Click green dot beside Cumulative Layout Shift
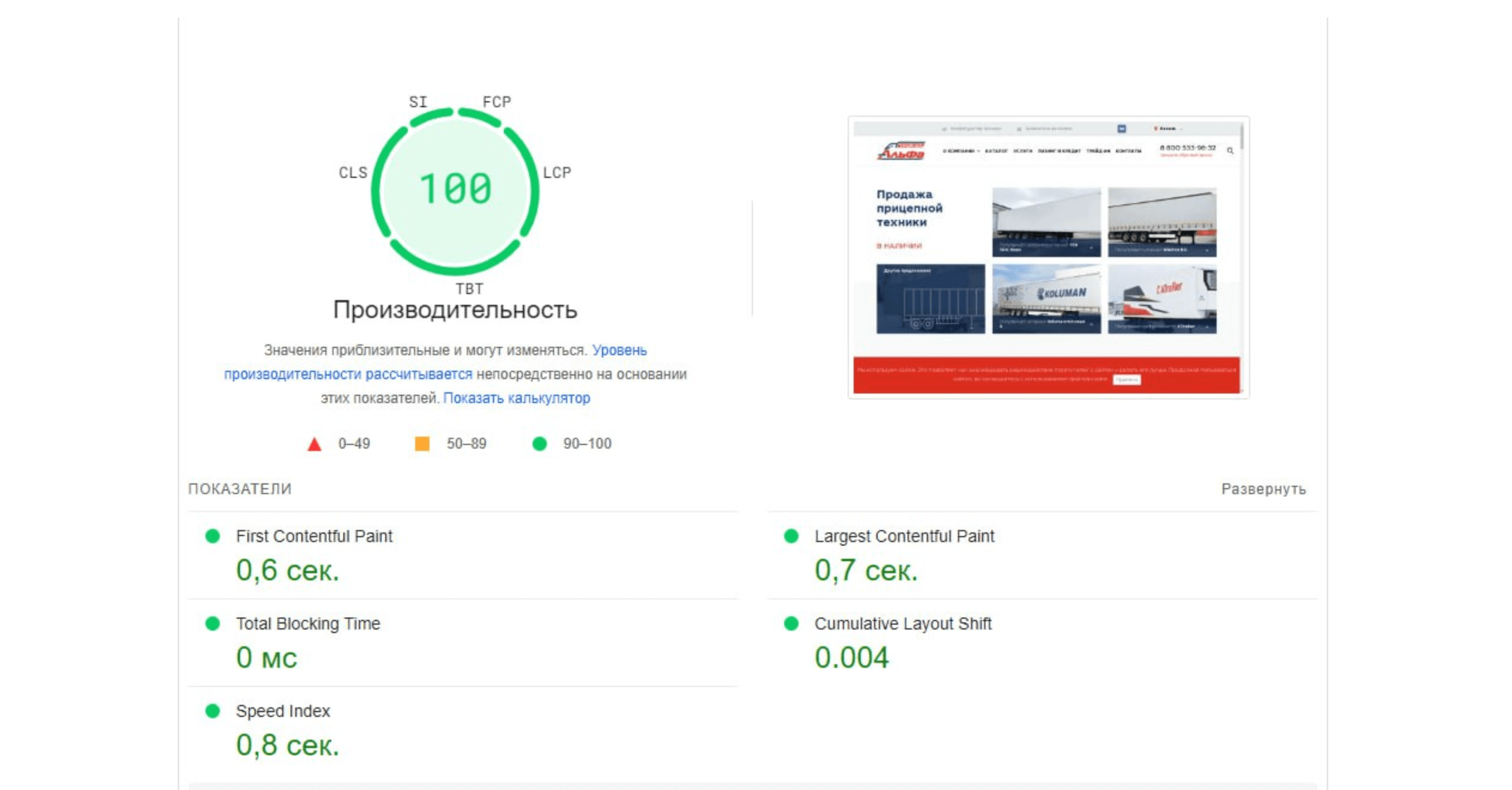 pos(791,623)
